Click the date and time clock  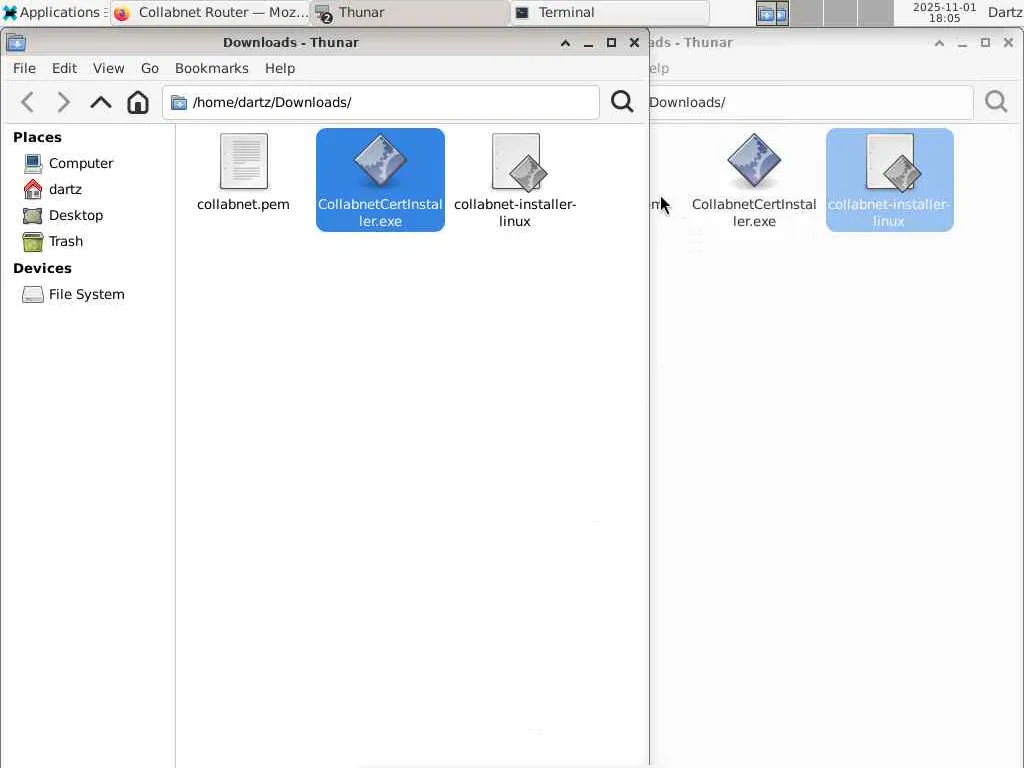[944, 12]
